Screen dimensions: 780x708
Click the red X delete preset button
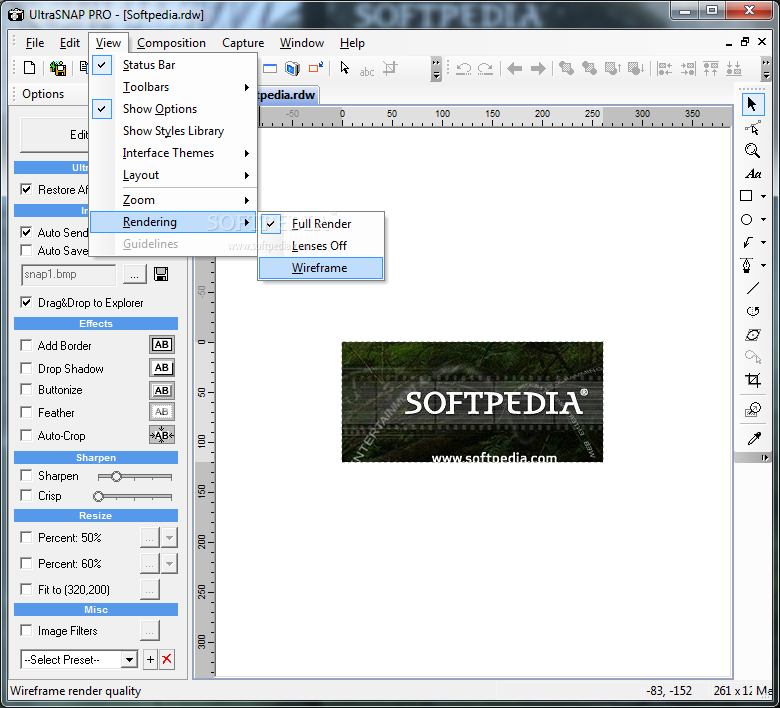pyautogui.click(x=167, y=660)
